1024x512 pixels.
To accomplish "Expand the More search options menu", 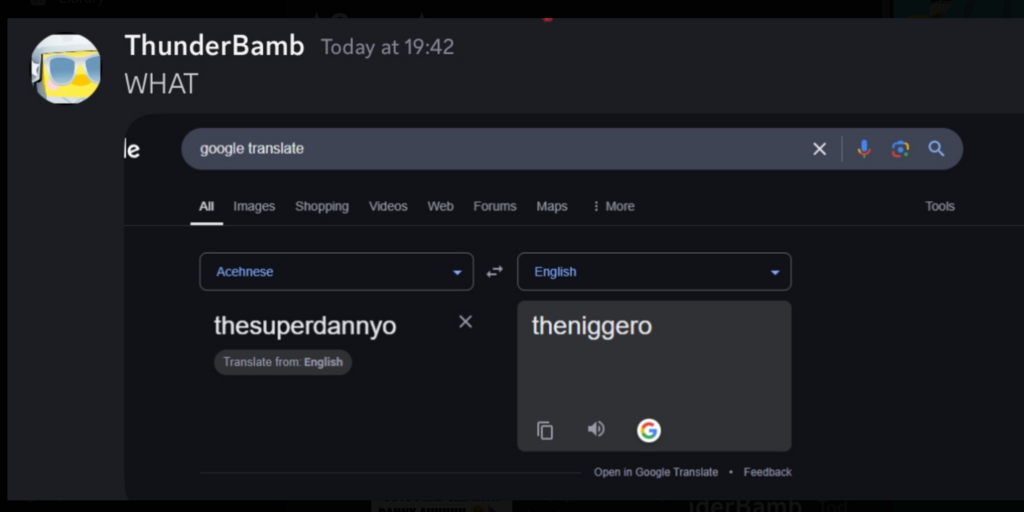I will [x=613, y=206].
